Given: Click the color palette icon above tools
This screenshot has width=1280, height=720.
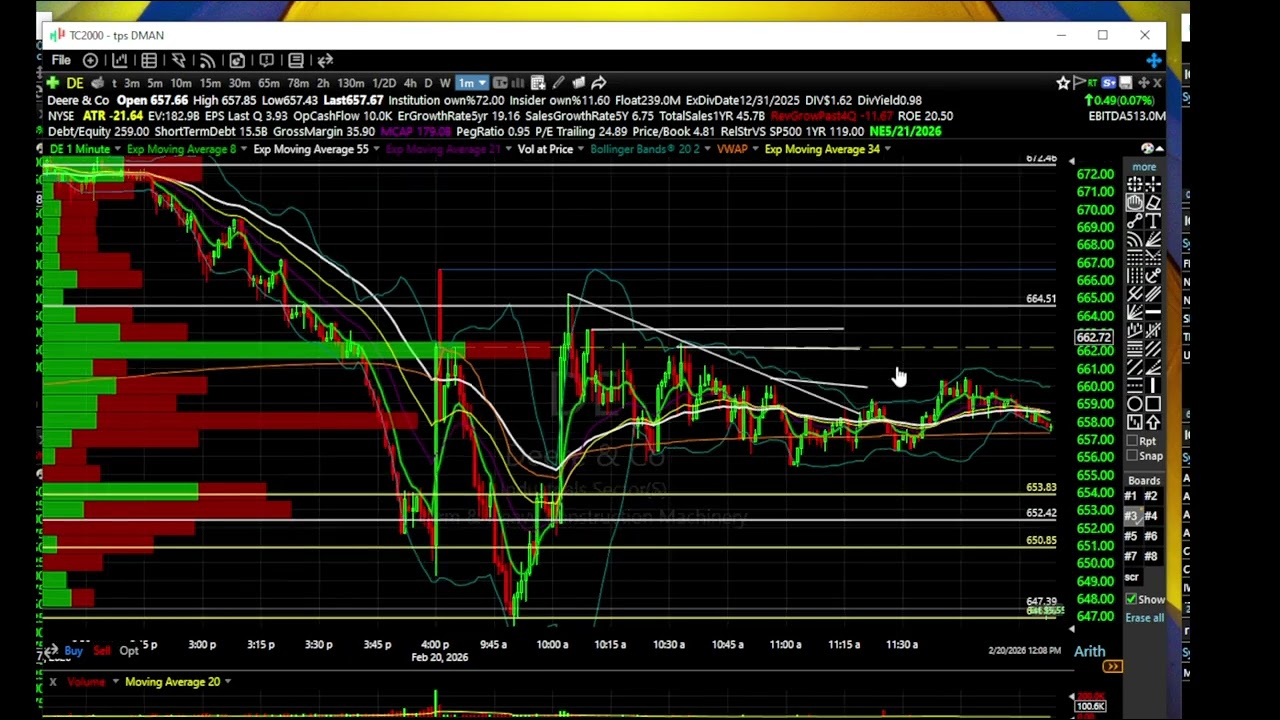Looking at the screenshot, I should (1146, 149).
